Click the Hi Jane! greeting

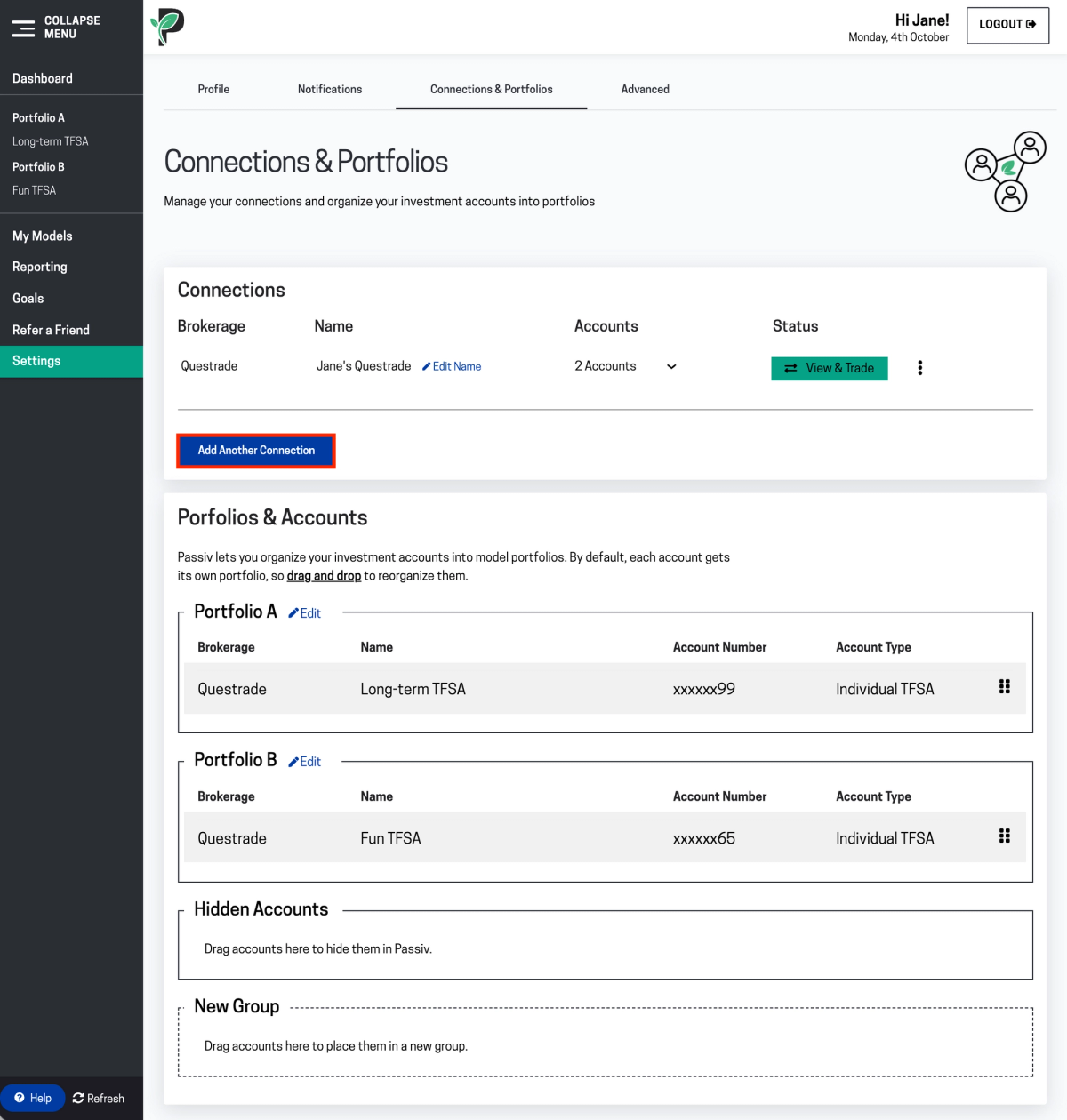[922, 20]
